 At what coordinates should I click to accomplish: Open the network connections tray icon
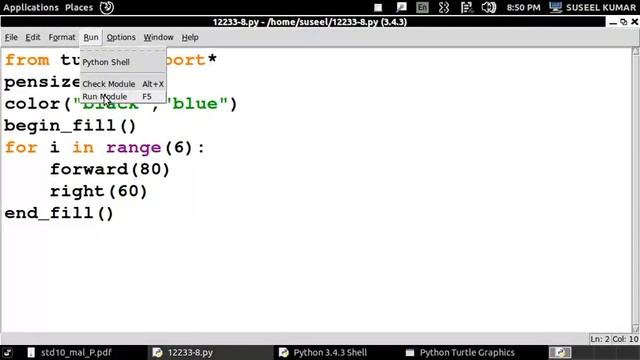click(x=466, y=7)
